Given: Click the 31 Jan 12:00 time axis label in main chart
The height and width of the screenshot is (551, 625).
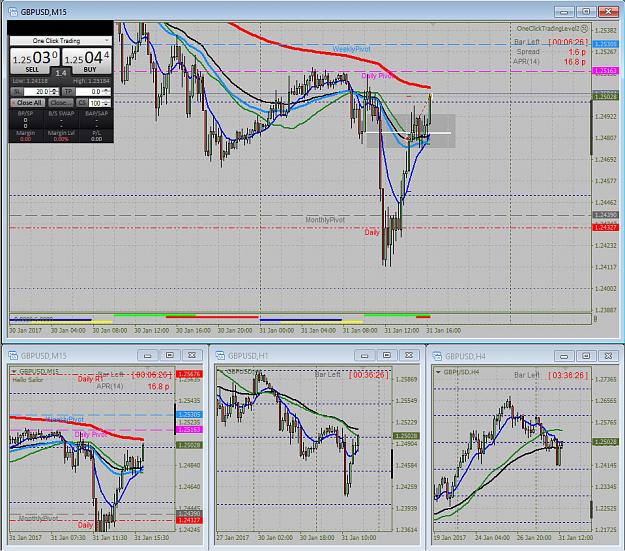Looking at the screenshot, I should tap(401, 331).
